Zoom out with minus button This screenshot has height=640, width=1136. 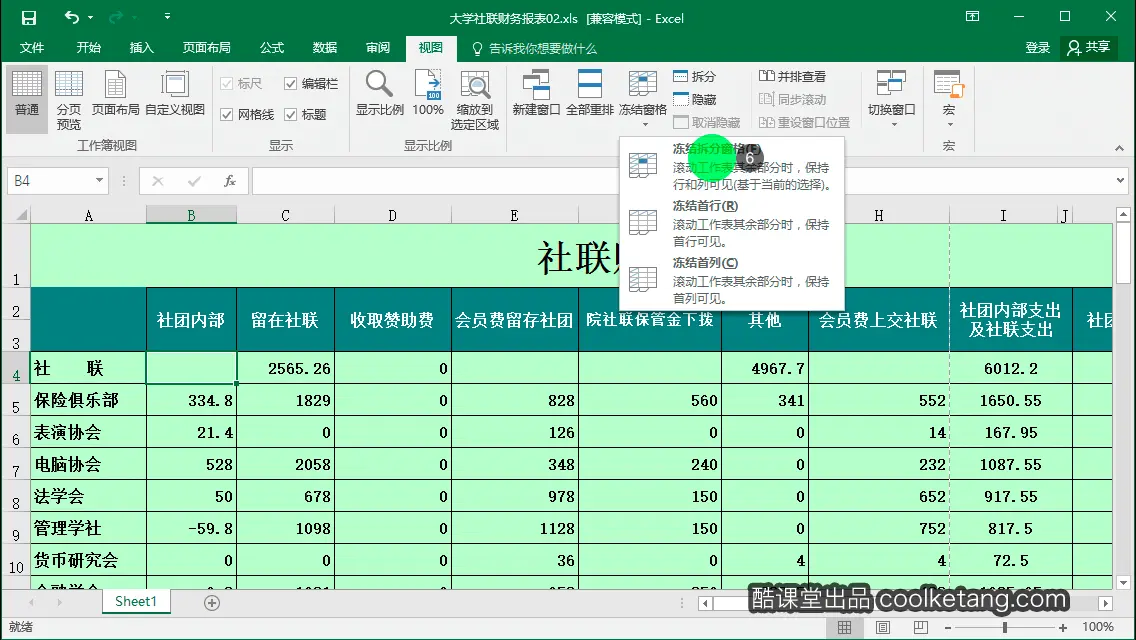948,628
